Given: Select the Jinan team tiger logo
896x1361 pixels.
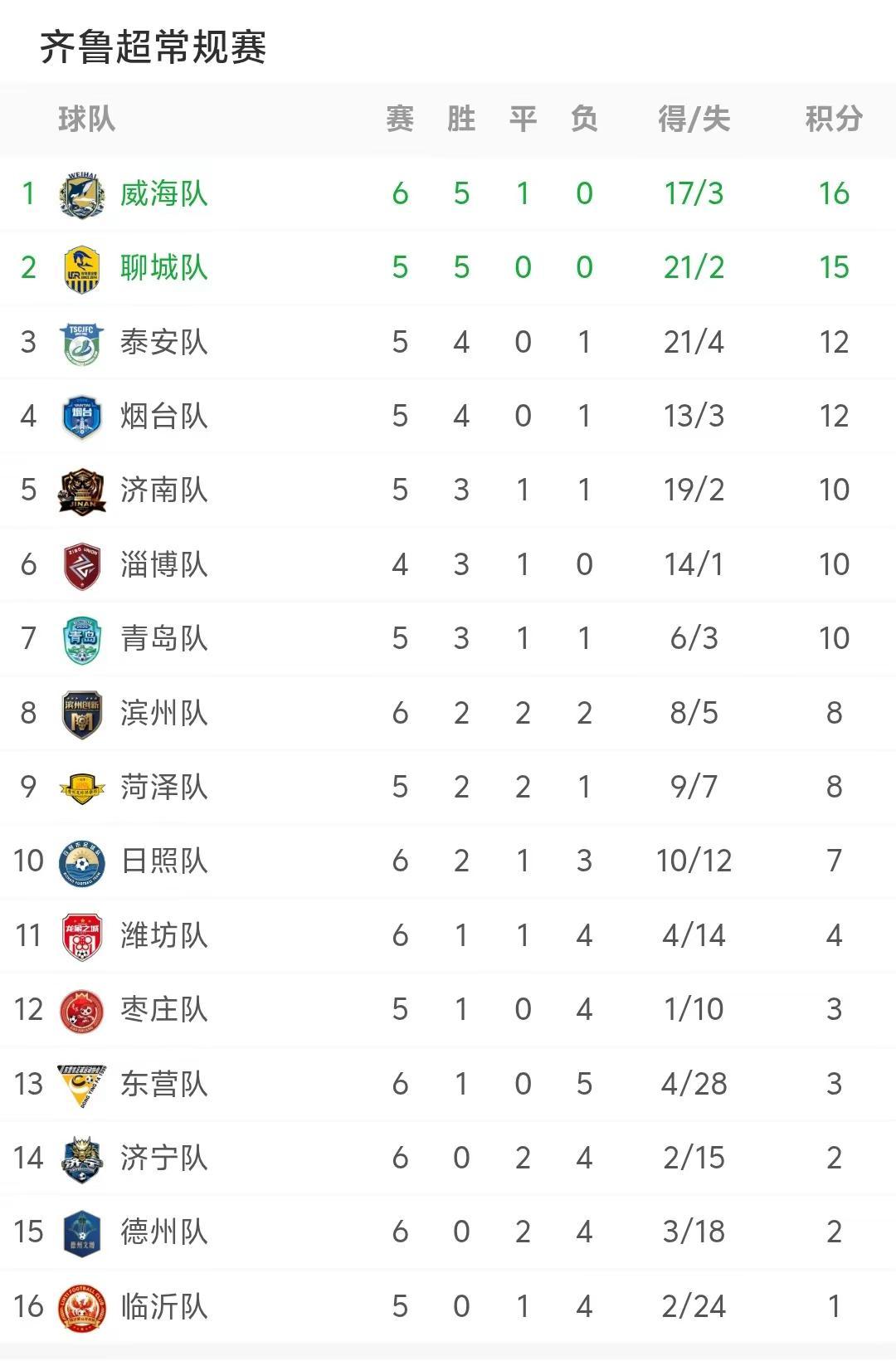Looking at the screenshot, I should click(82, 491).
